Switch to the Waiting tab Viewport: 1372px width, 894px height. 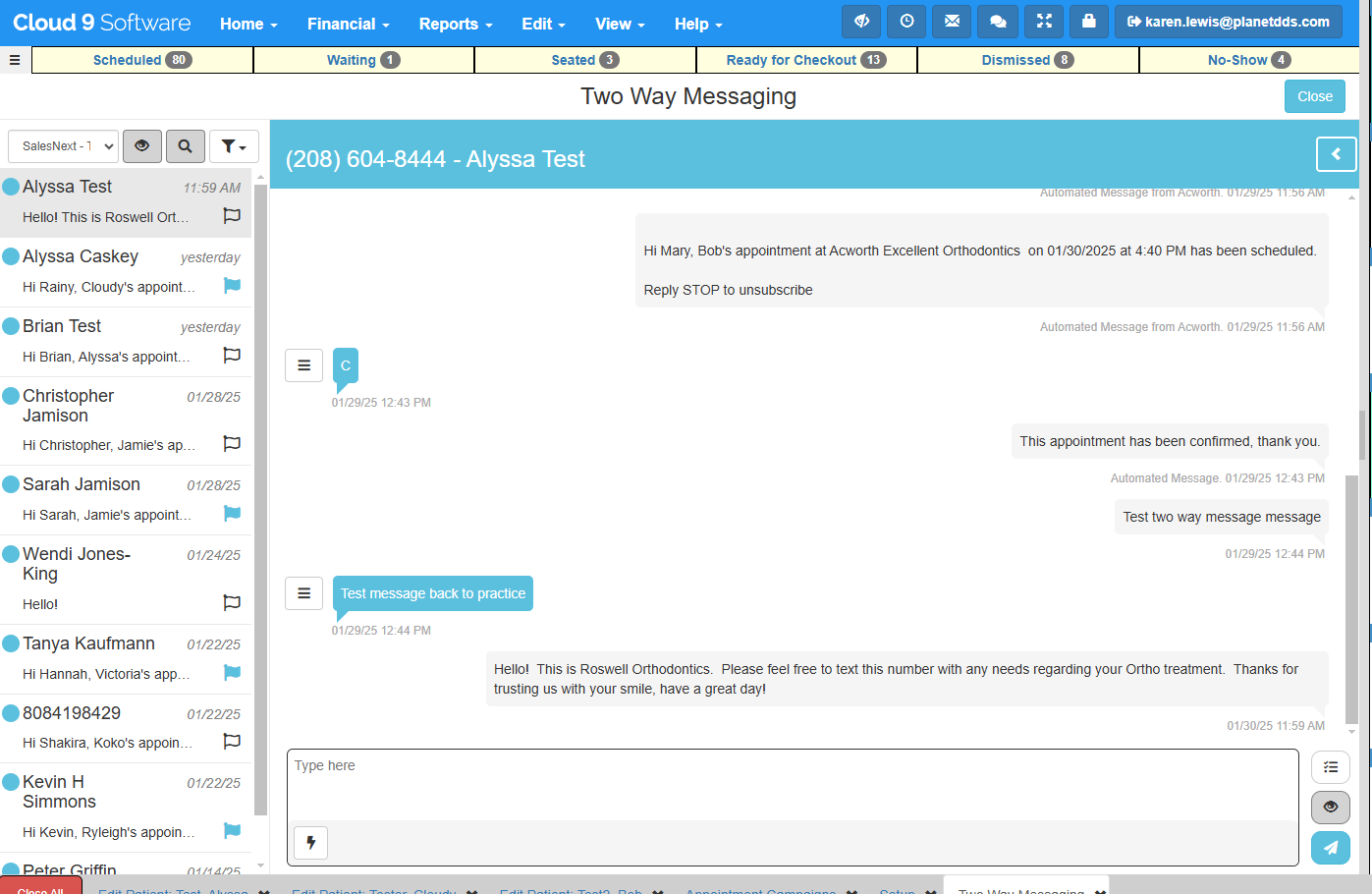[x=363, y=60]
